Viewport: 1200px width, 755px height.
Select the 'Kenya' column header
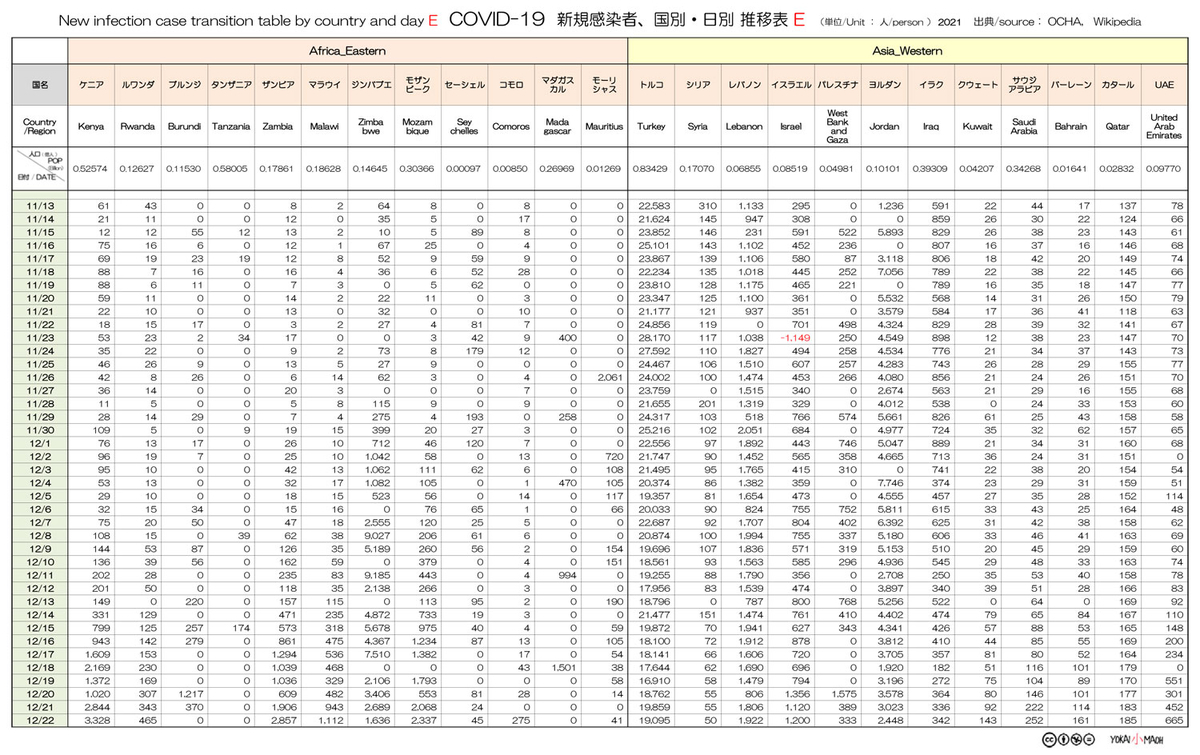coord(91,127)
